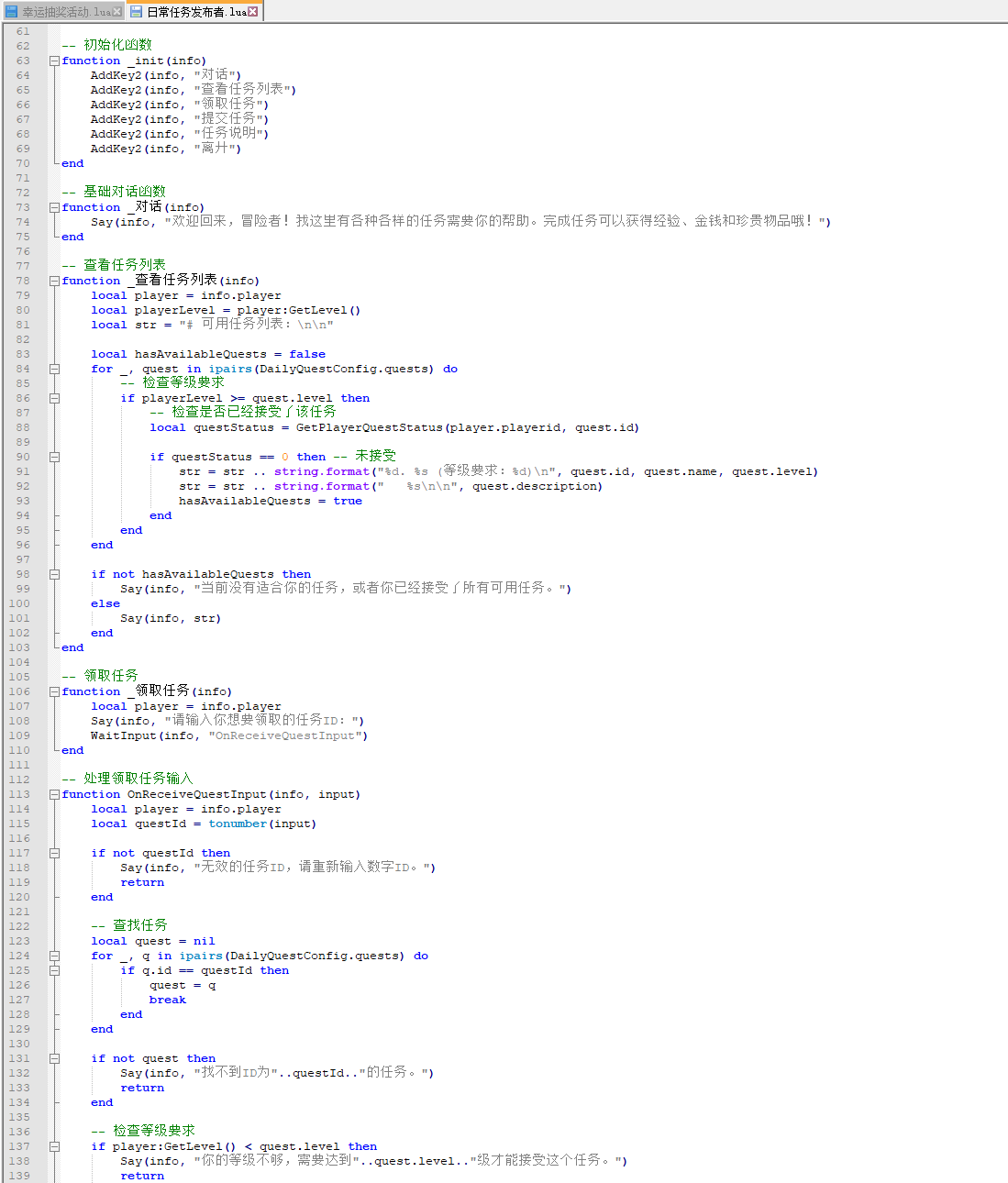1008x1183 pixels.
Task: Collapse the questStatus if block at line 90
Action: 54,457
